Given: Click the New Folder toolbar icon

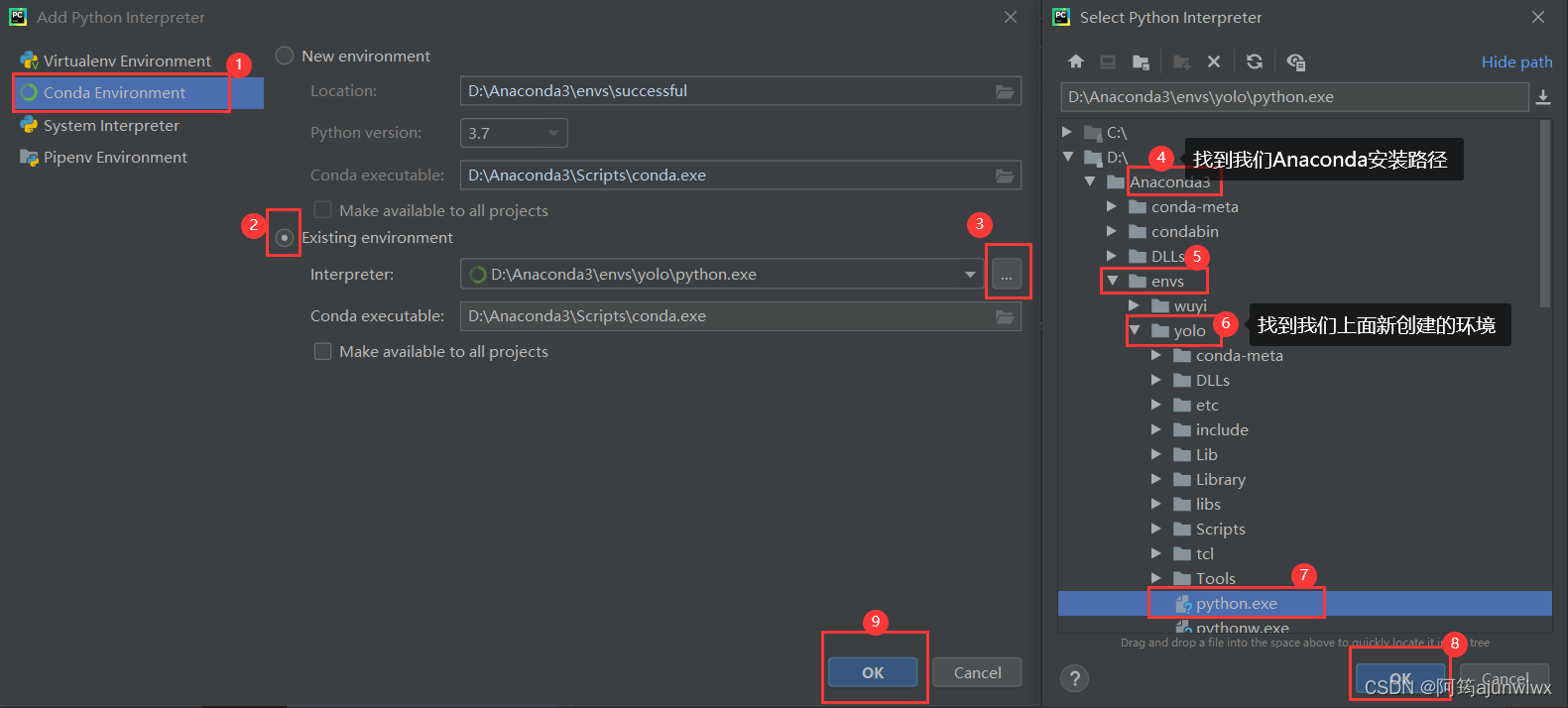Looking at the screenshot, I should [x=1181, y=61].
